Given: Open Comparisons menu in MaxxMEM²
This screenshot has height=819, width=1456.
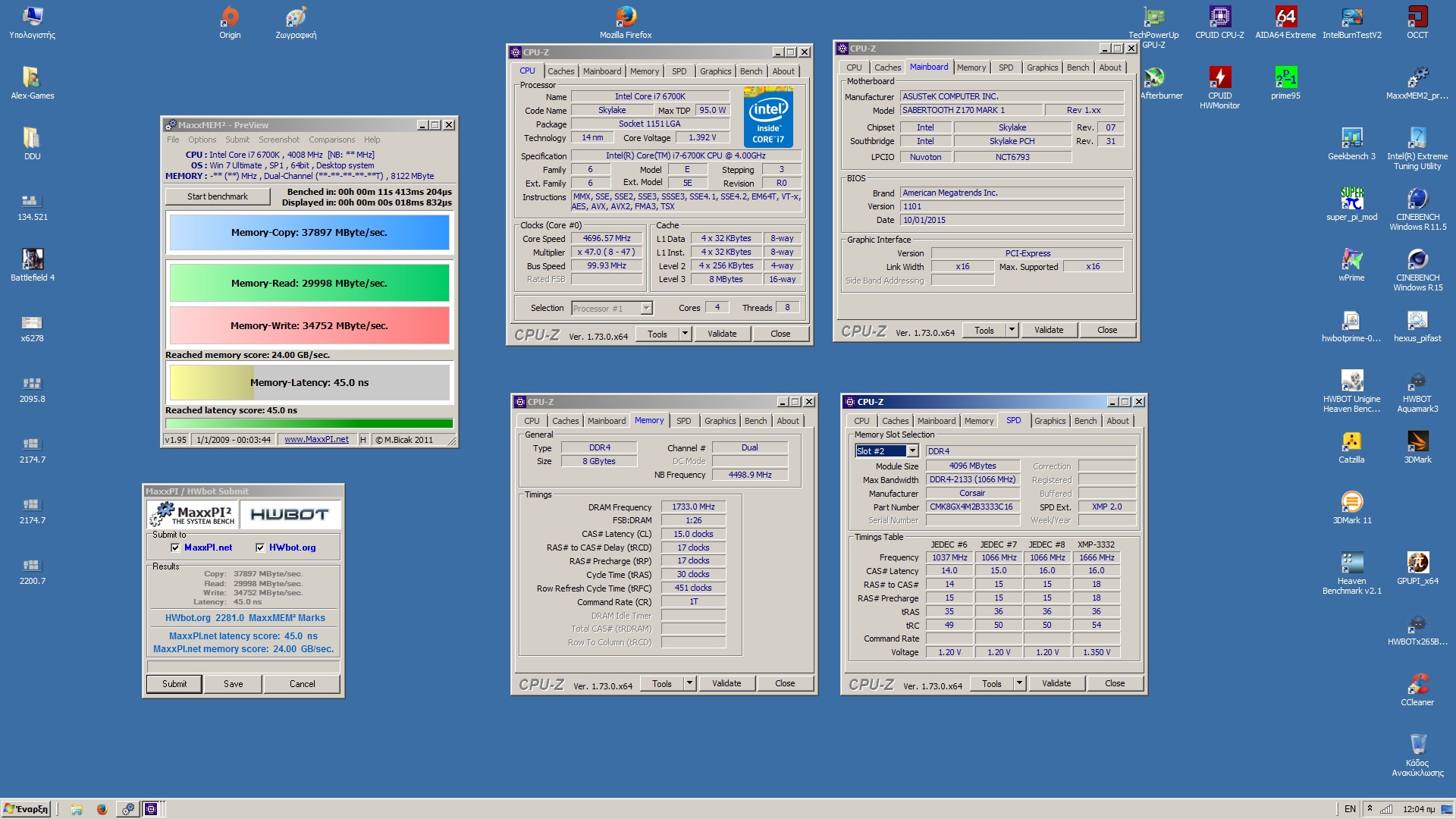Looking at the screenshot, I should point(331,140).
